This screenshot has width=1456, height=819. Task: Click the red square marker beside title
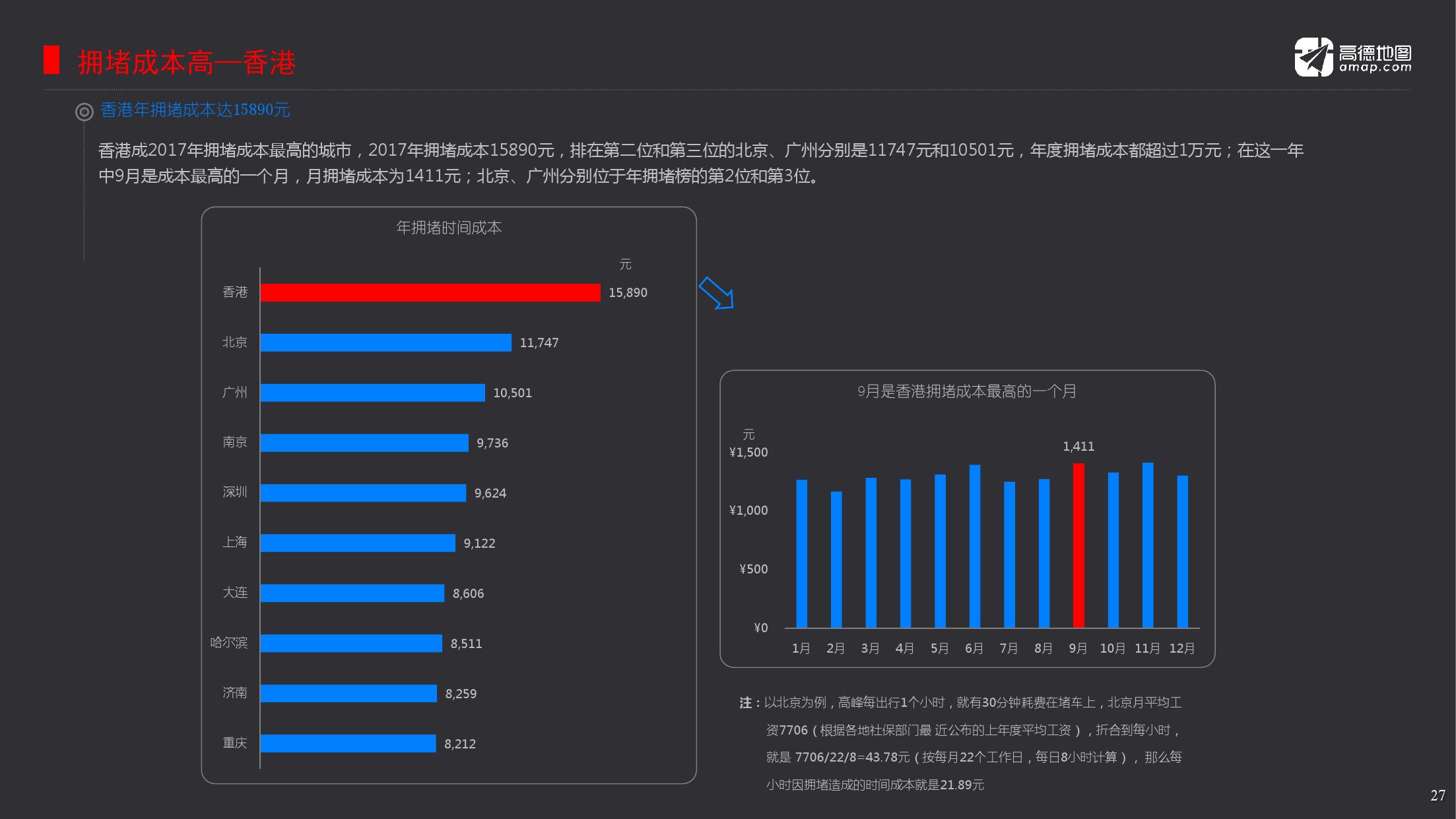51,60
